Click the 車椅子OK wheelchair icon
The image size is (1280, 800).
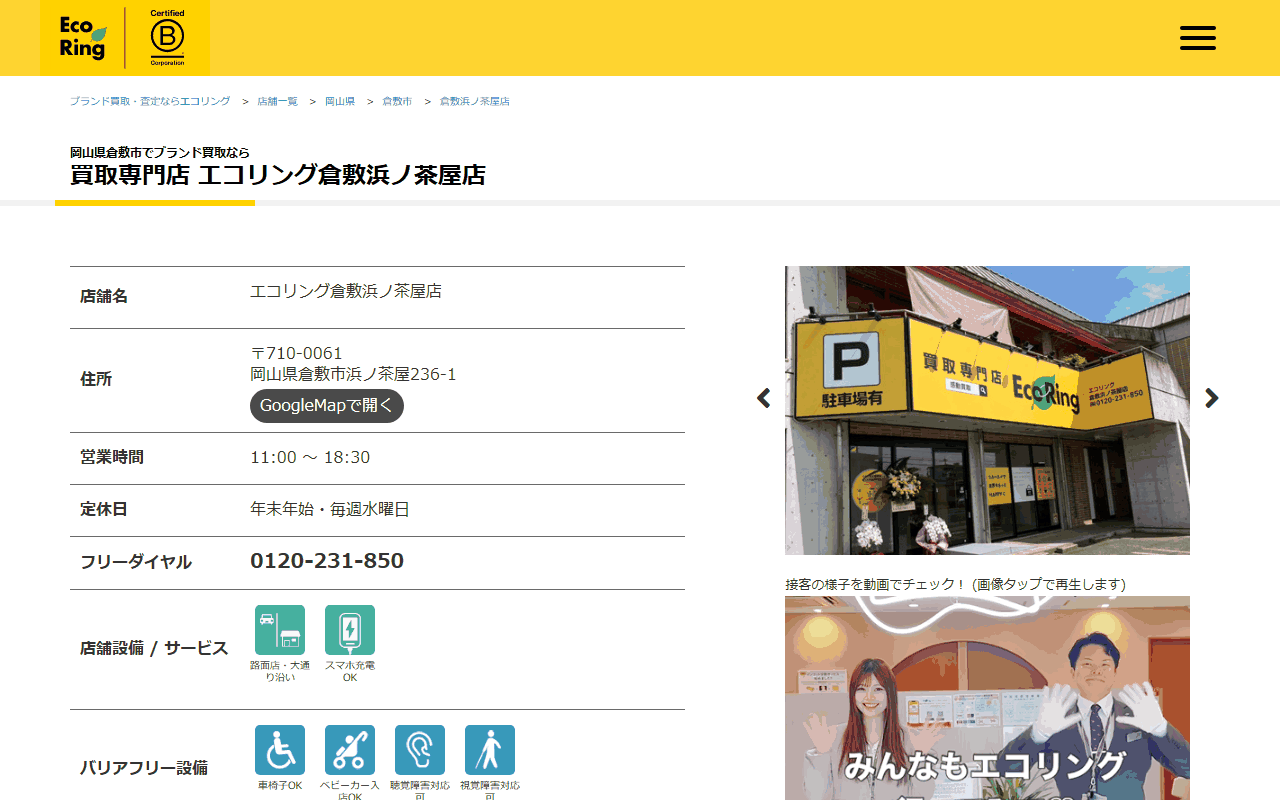[280, 750]
